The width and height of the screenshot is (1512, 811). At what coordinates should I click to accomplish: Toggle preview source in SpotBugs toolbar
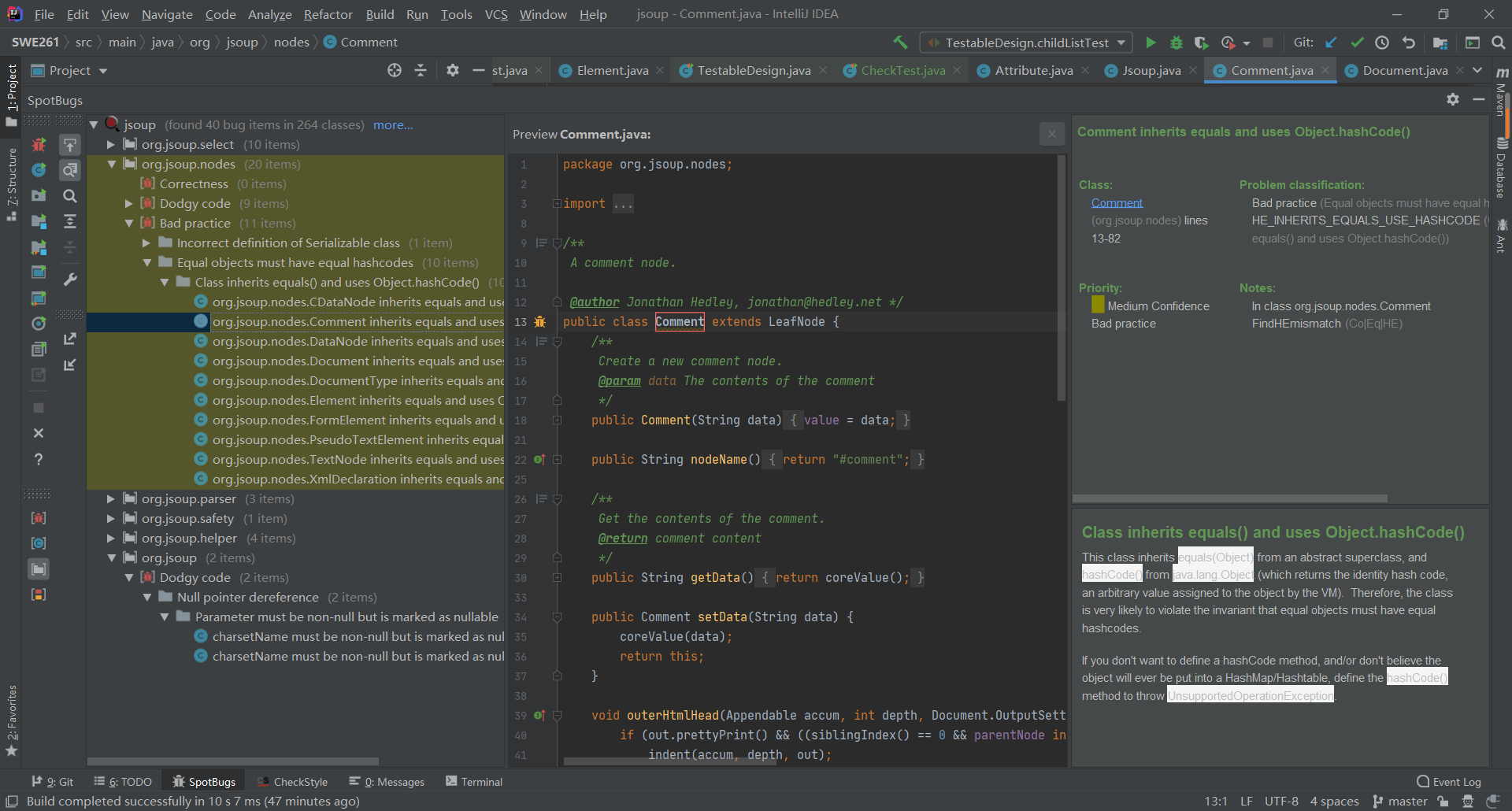70,170
